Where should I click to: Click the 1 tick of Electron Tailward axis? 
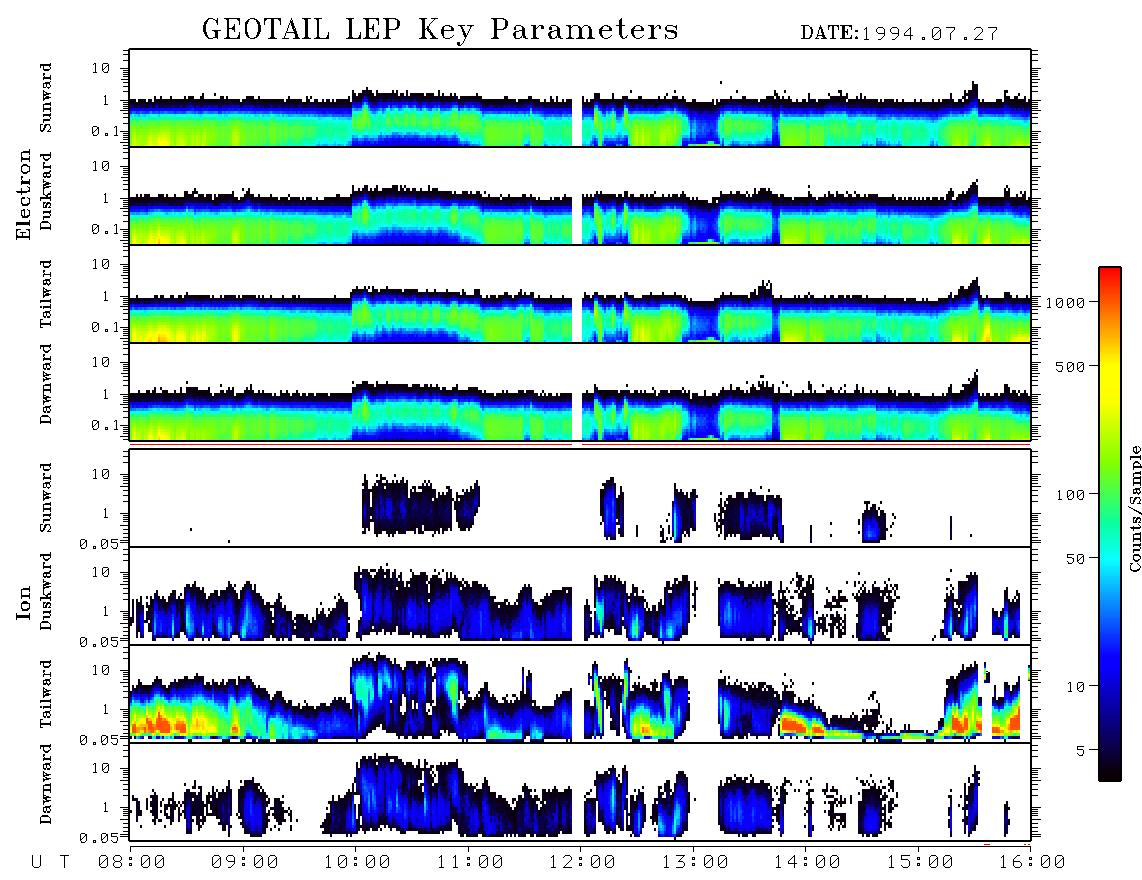[105, 296]
